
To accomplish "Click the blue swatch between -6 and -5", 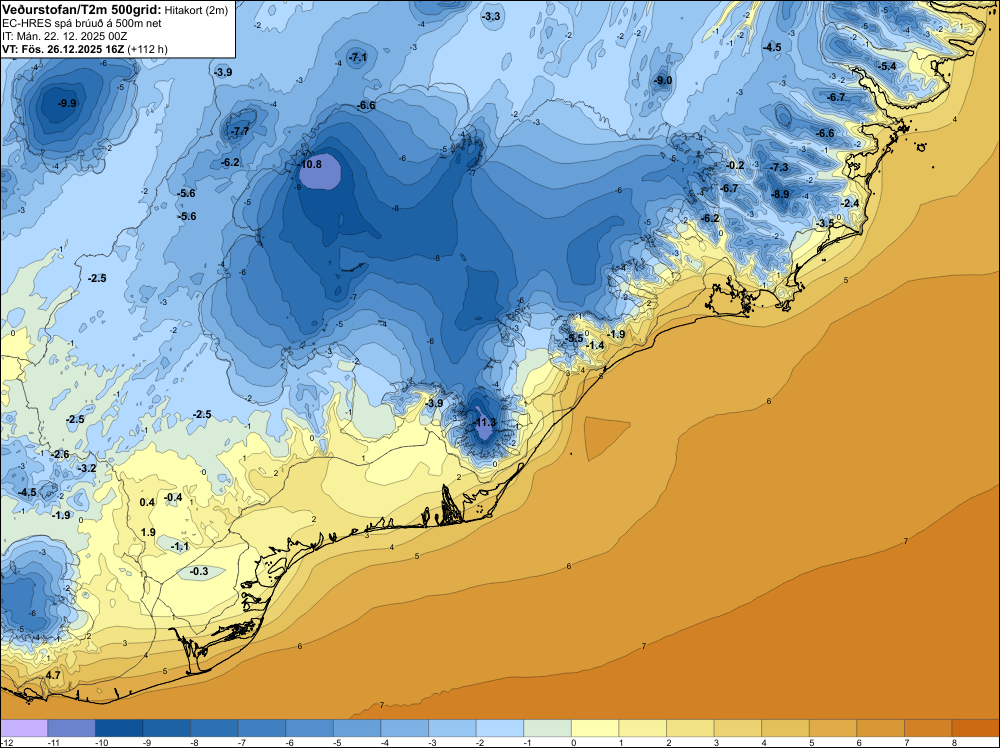I will tap(309, 728).
